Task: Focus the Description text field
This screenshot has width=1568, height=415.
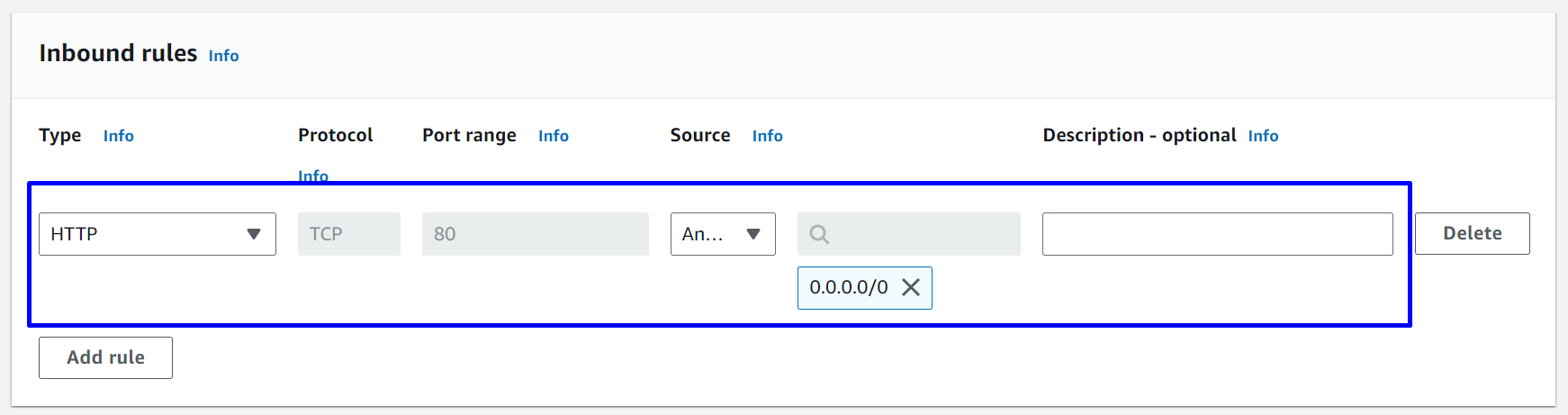Action: [x=1217, y=234]
